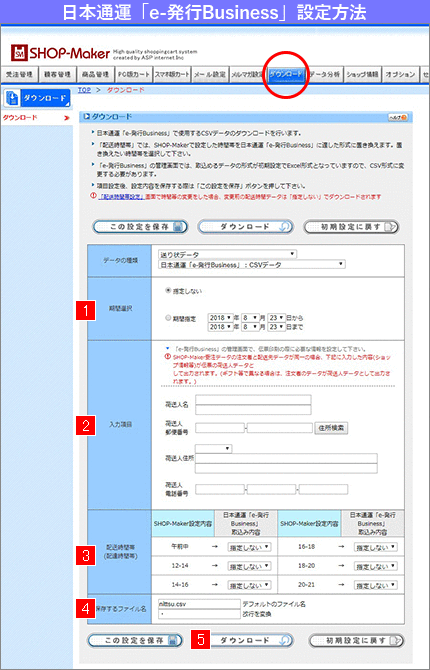430x670 pixels.
Task: Switch to the PC版カート tab
Action: [x=134, y=74]
